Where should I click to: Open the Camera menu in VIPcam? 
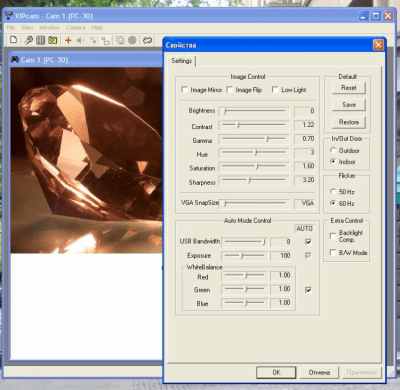pyautogui.click(x=76, y=28)
